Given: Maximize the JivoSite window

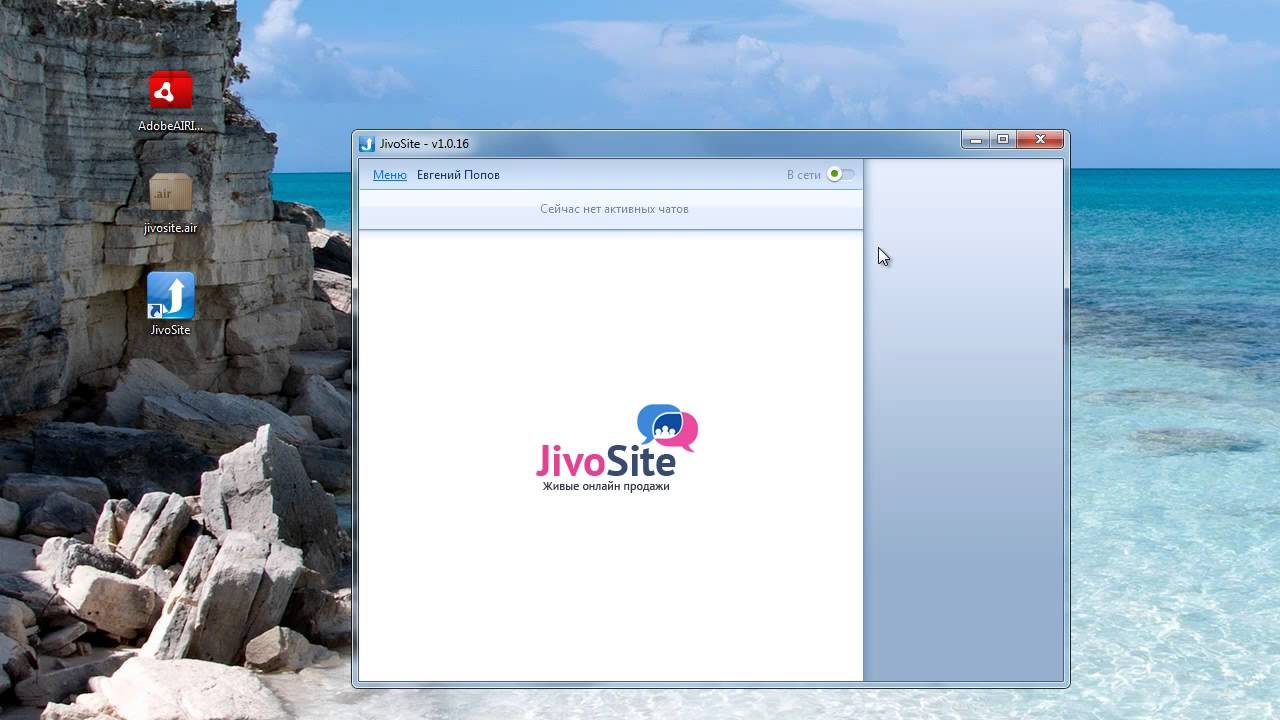Looking at the screenshot, I should (1003, 140).
